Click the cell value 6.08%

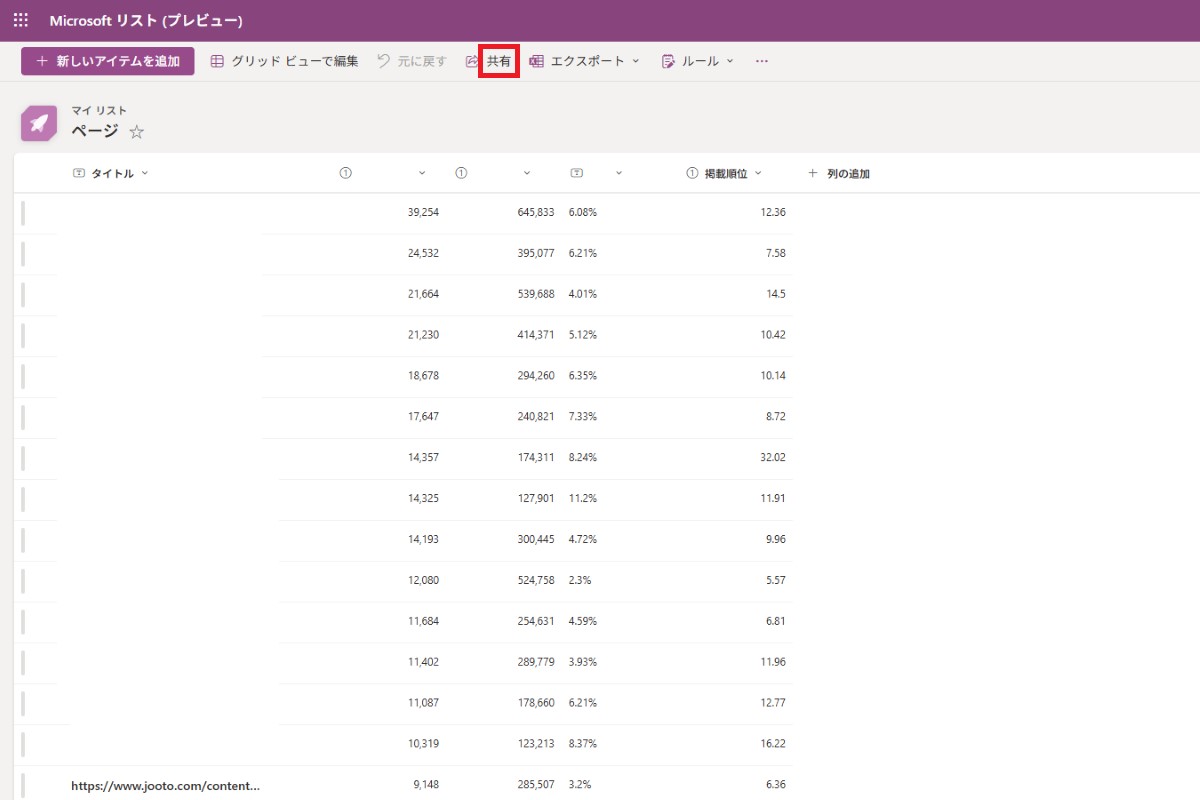point(583,212)
